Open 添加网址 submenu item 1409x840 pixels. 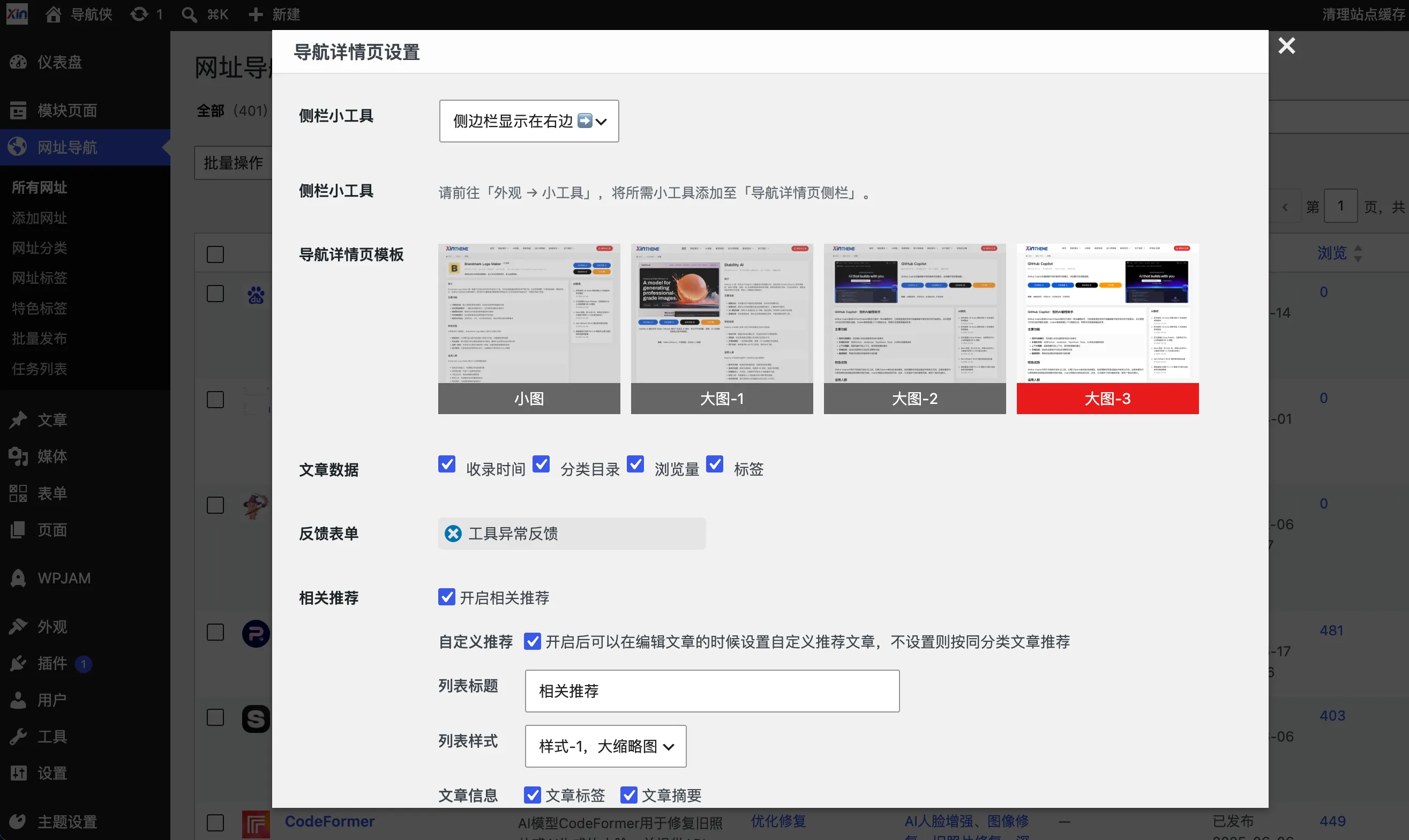40,218
